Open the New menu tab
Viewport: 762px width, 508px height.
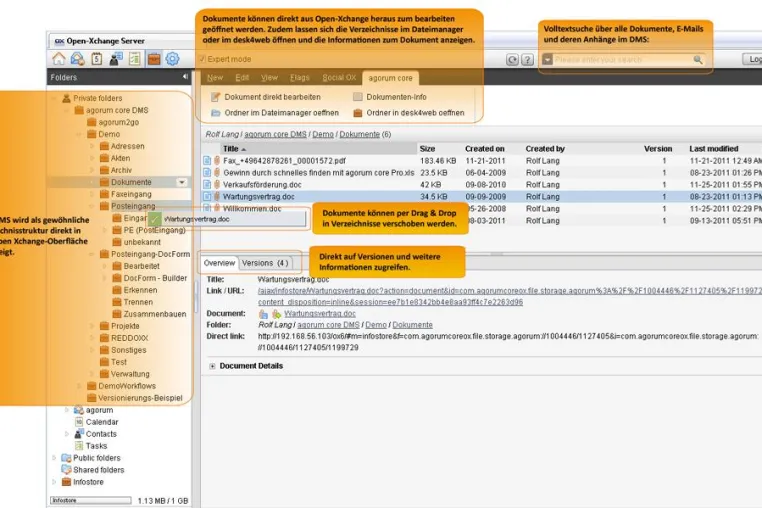click(215, 78)
